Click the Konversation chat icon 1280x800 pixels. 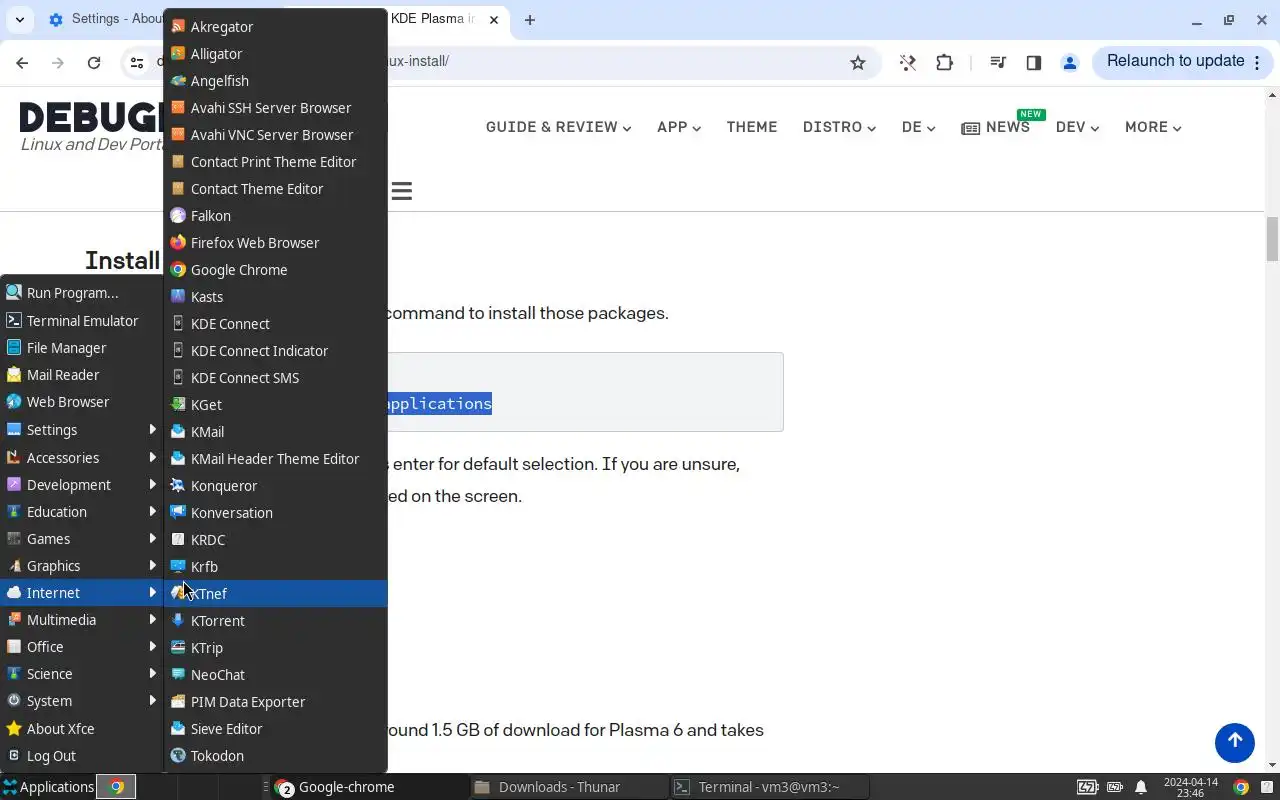(x=178, y=513)
